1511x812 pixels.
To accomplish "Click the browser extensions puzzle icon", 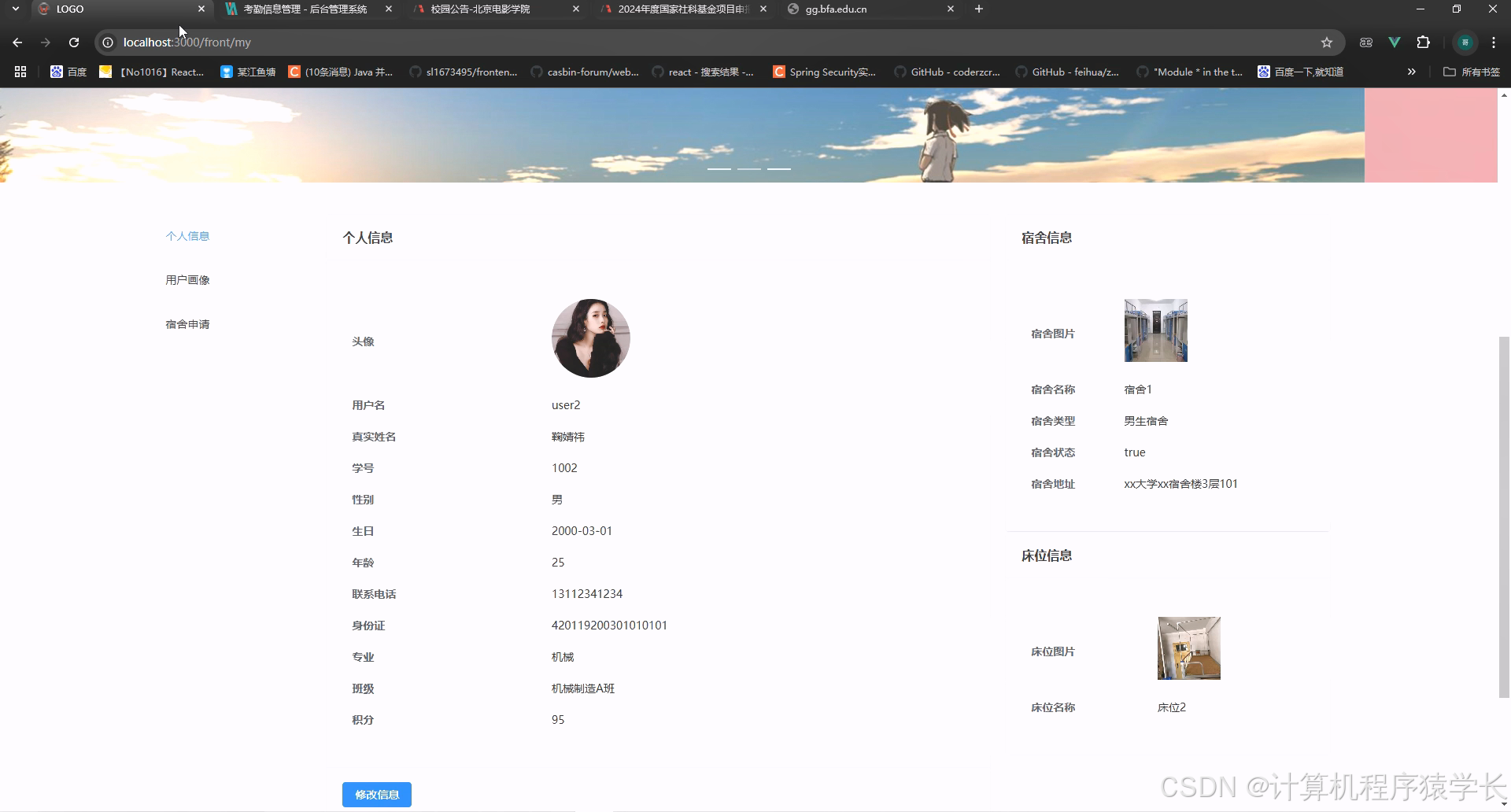I will (x=1424, y=42).
